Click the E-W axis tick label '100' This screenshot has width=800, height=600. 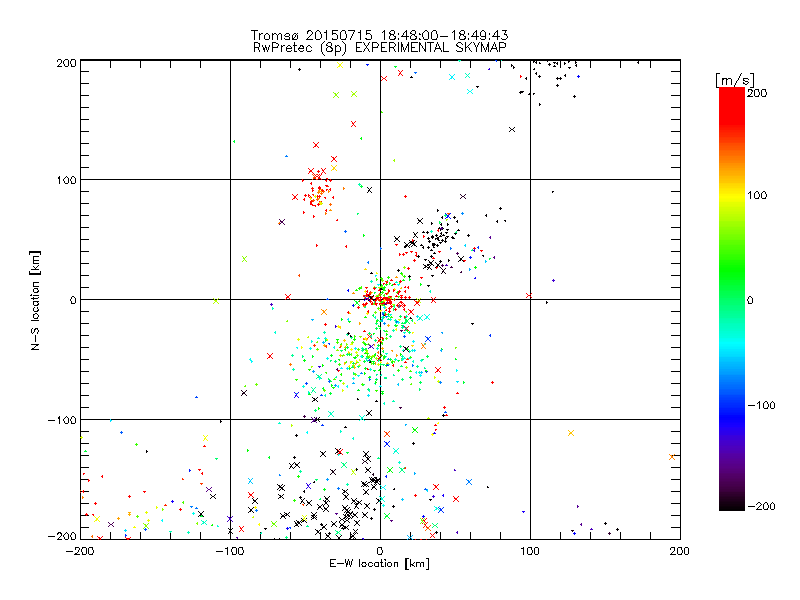coord(530,551)
